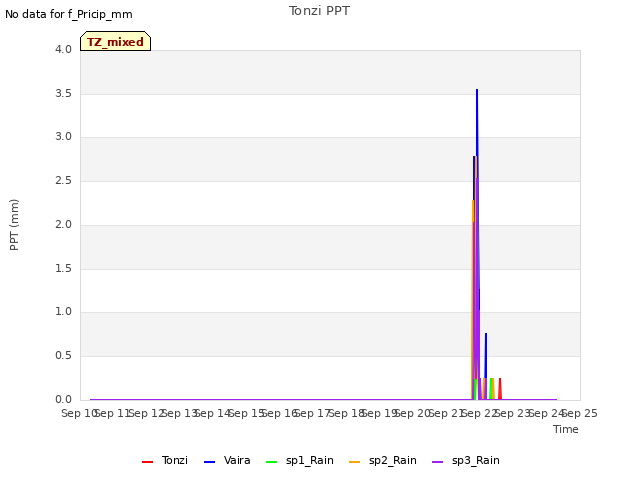Click the orange sp2_Rain legend swatch
640x480 pixels.
click(x=355, y=462)
